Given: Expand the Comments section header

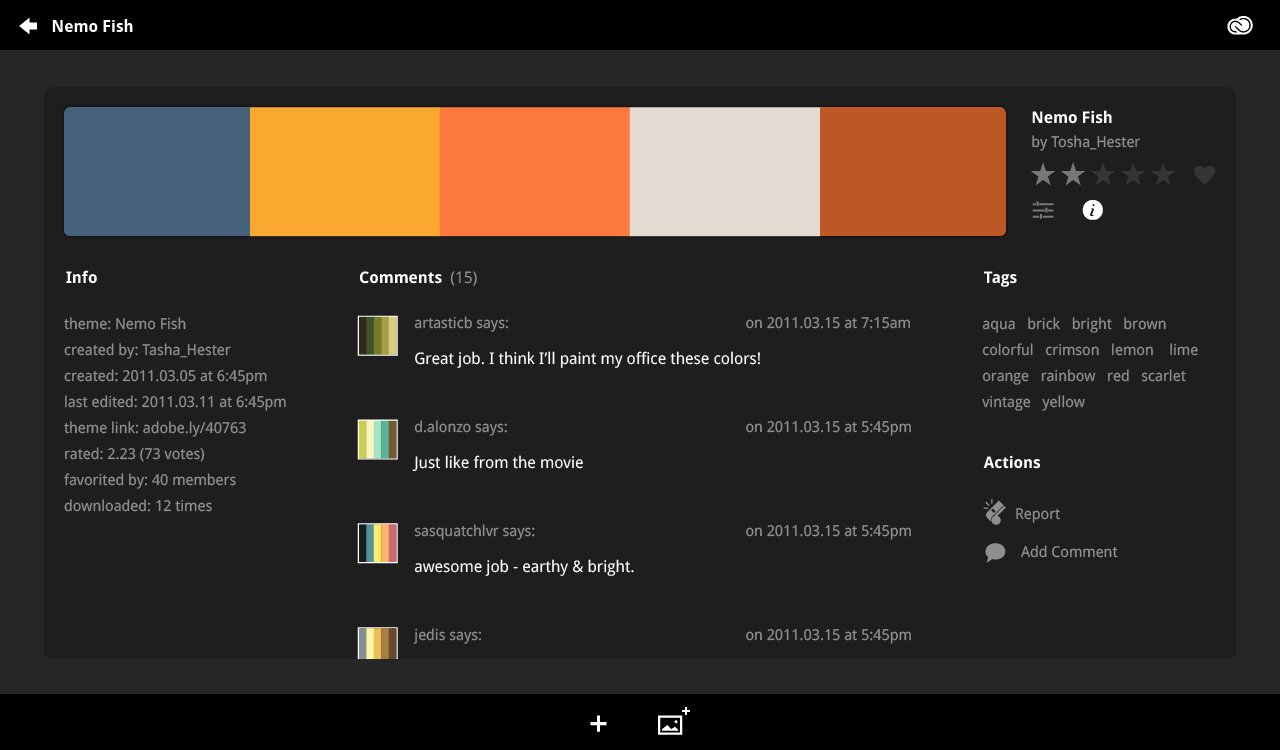Looking at the screenshot, I should [400, 277].
